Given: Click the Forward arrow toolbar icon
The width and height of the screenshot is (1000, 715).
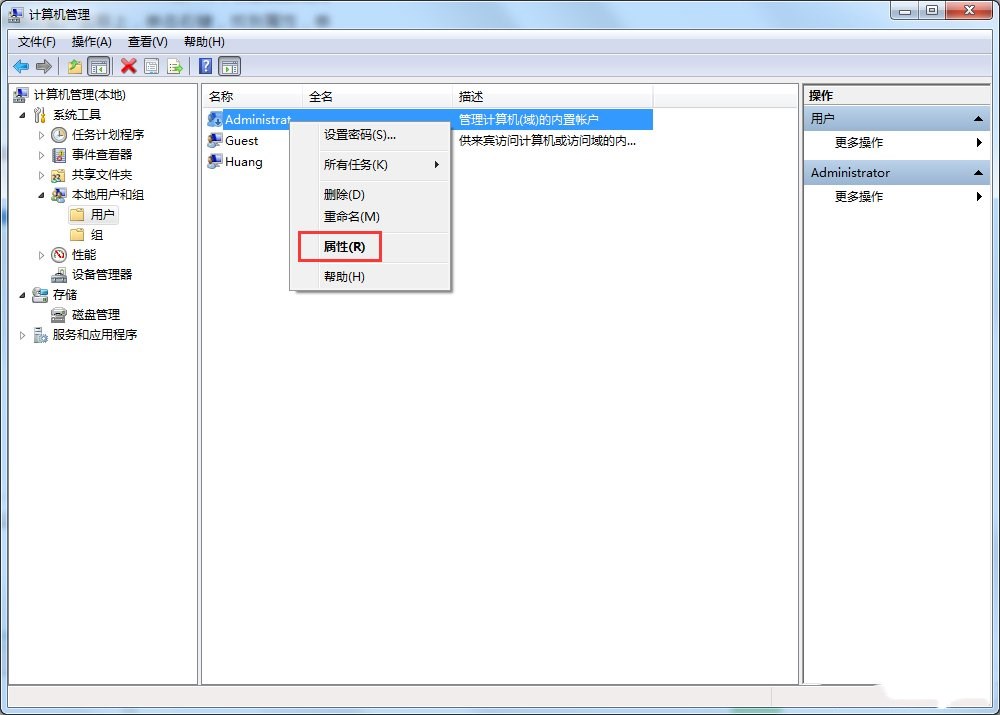Looking at the screenshot, I should pyautogui.click(x=44, y=66).
